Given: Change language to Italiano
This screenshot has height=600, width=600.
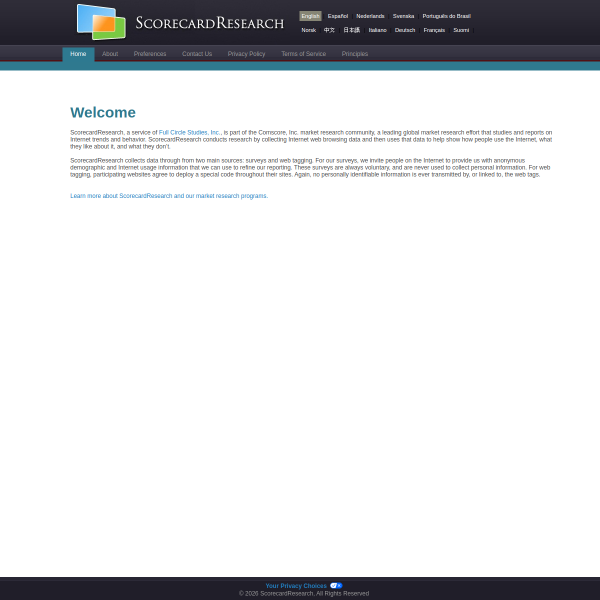Looking at the screenshot, I should pyautogui.click(x=377, y=30).
